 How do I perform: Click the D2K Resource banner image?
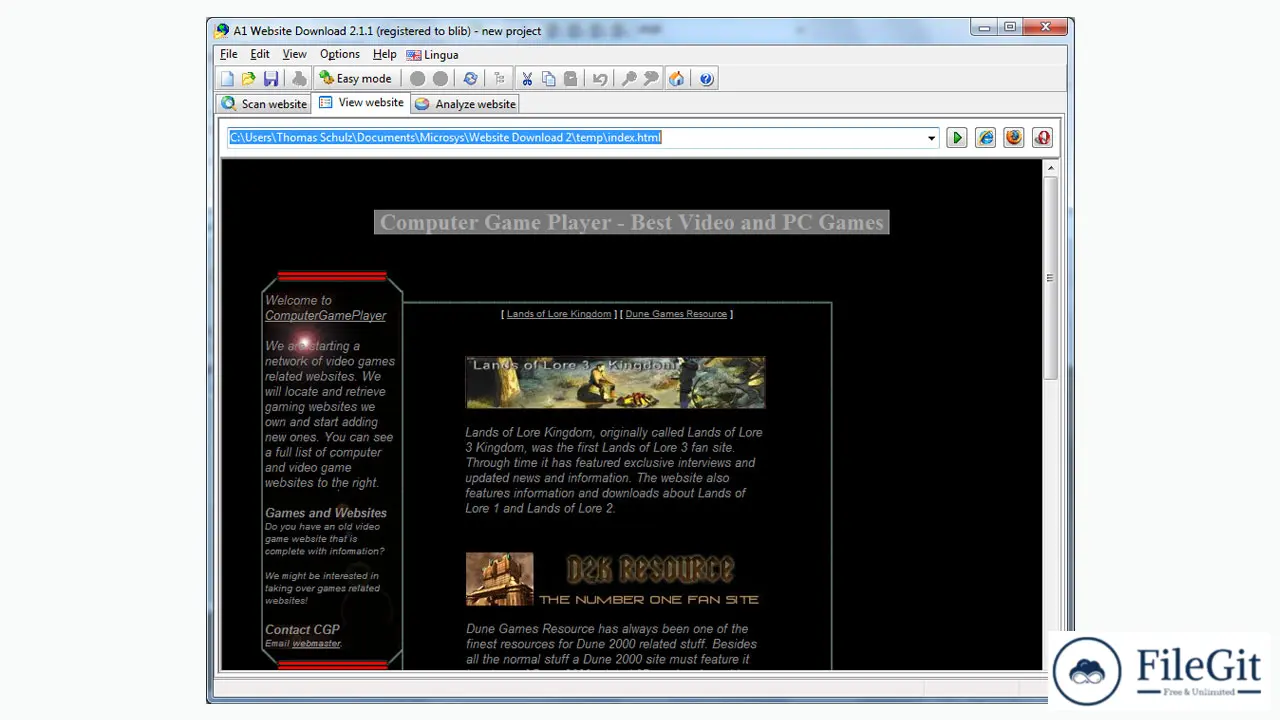(x=612, y=580)
